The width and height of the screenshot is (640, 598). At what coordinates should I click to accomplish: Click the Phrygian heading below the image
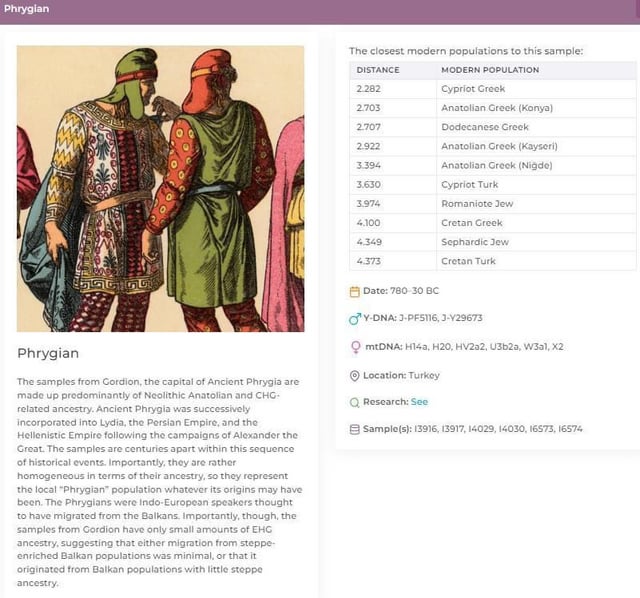pos(48,353)
